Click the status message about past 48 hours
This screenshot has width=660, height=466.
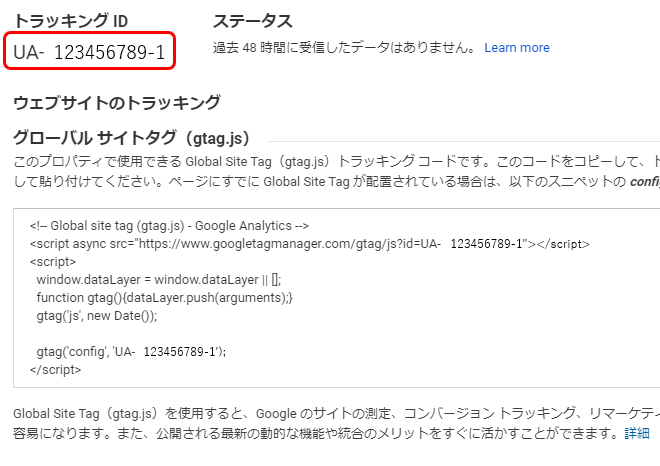pyautogui.click(x=344, y=48)
